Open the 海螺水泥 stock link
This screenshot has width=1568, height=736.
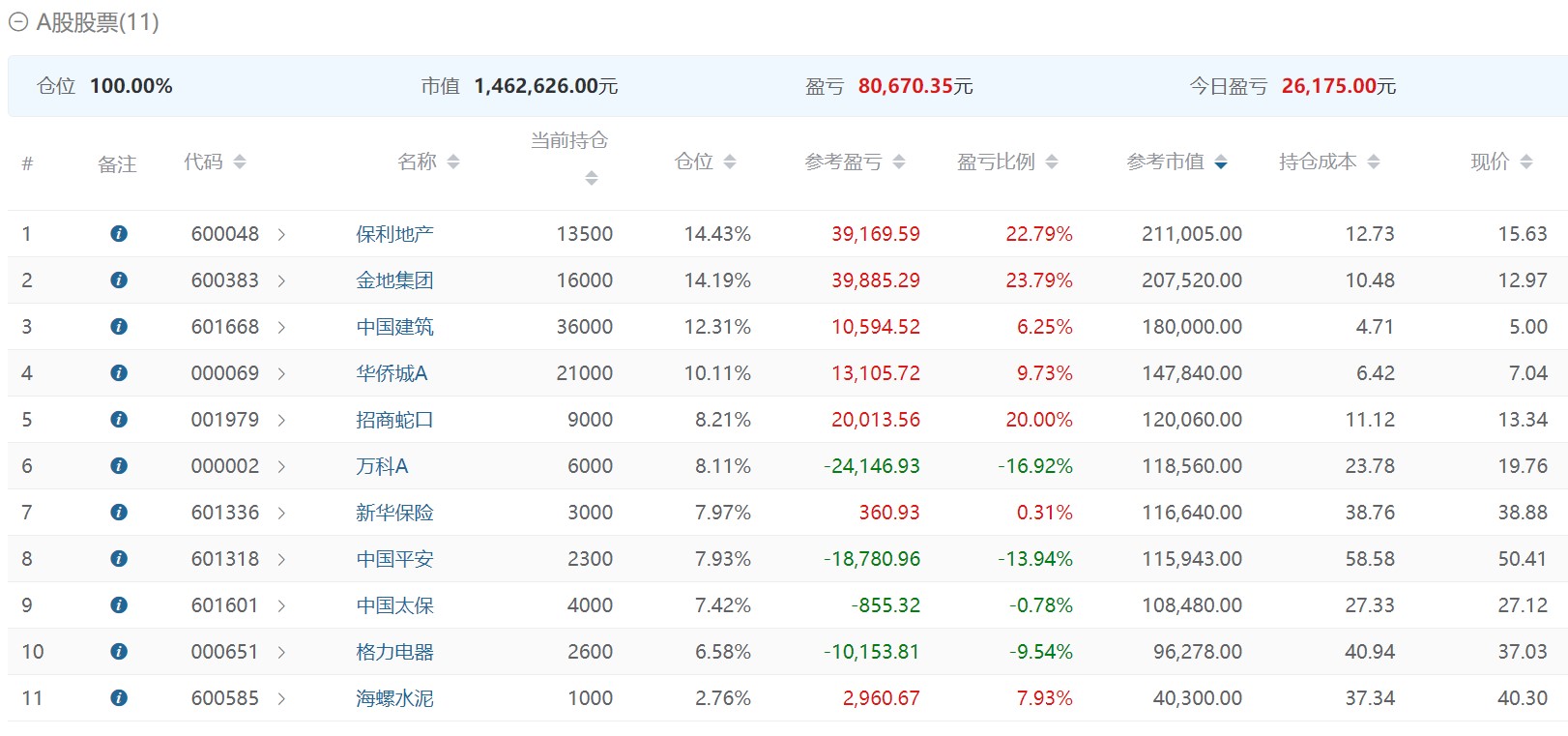(x=394, y=698)
